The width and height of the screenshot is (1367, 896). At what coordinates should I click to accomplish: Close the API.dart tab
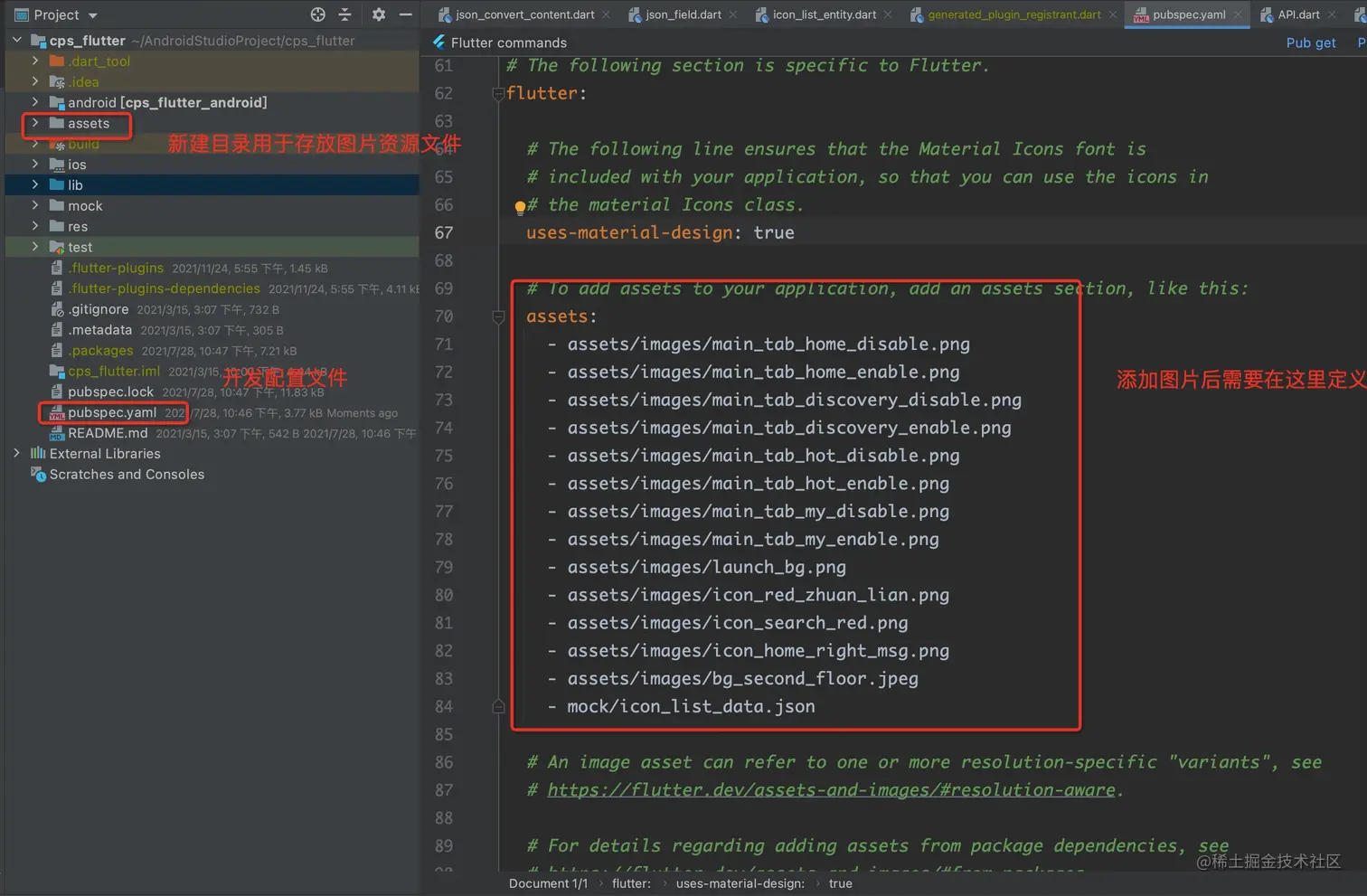pos(1332,14)
